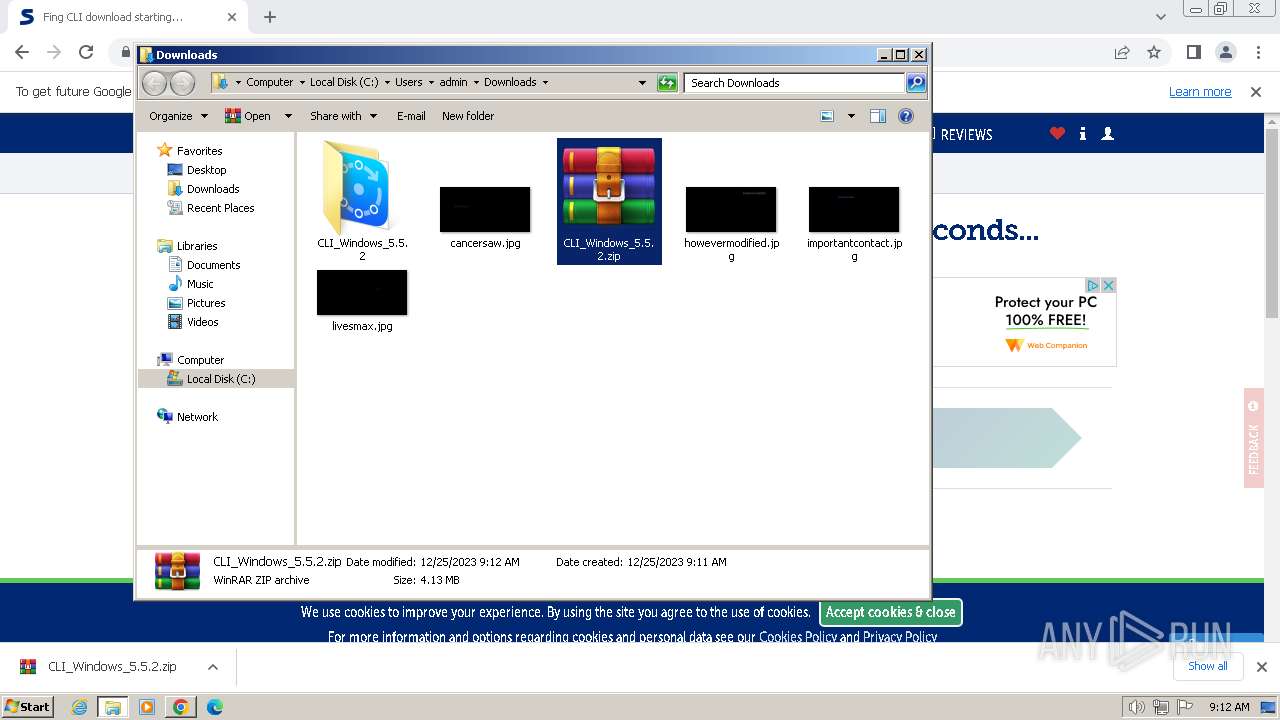Viewport: 1280px width, 720px height.
Task: Open the Organize menu
Action: [x=178, y=116]
